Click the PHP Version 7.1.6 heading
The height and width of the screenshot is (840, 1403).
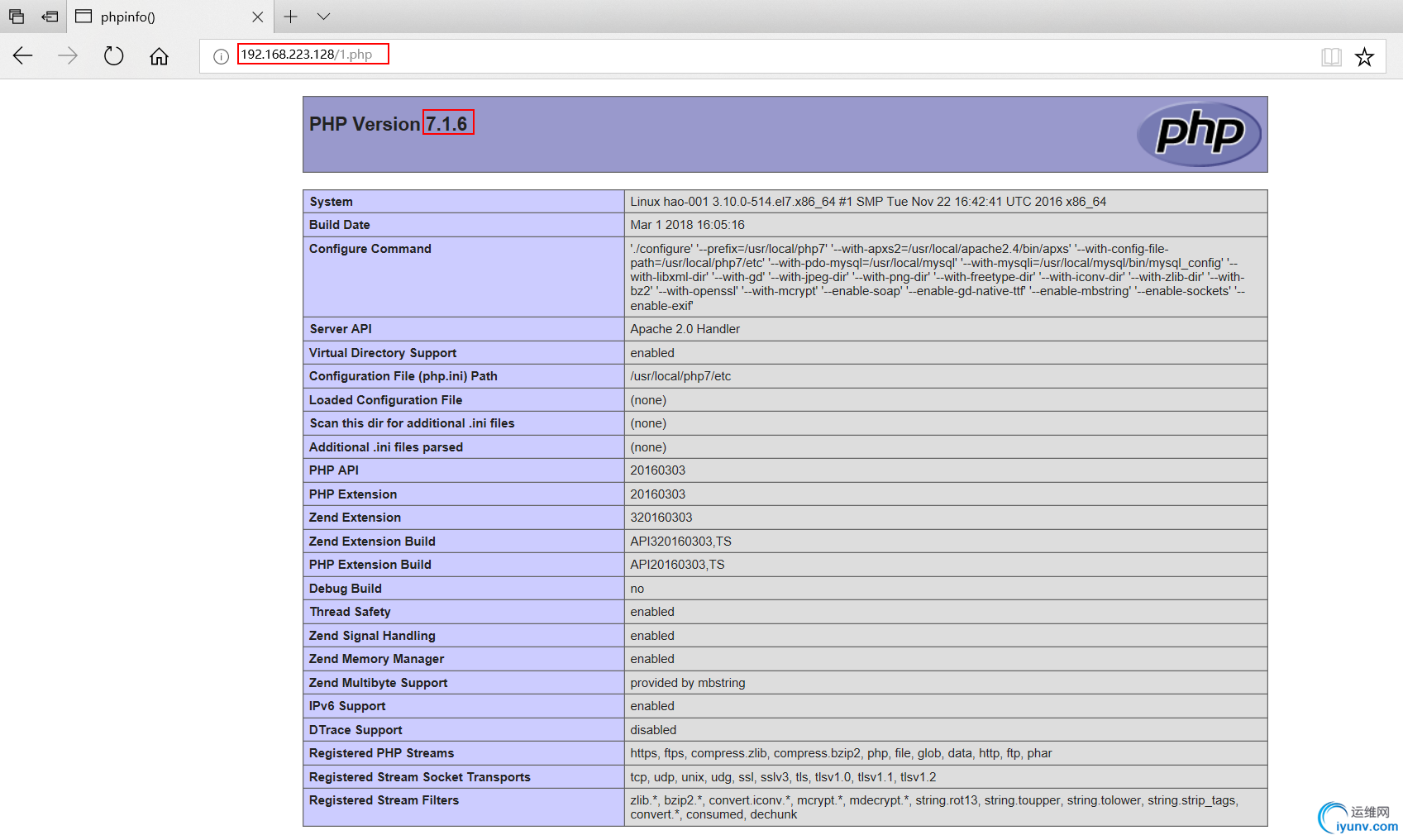click(x=388, y=124)
